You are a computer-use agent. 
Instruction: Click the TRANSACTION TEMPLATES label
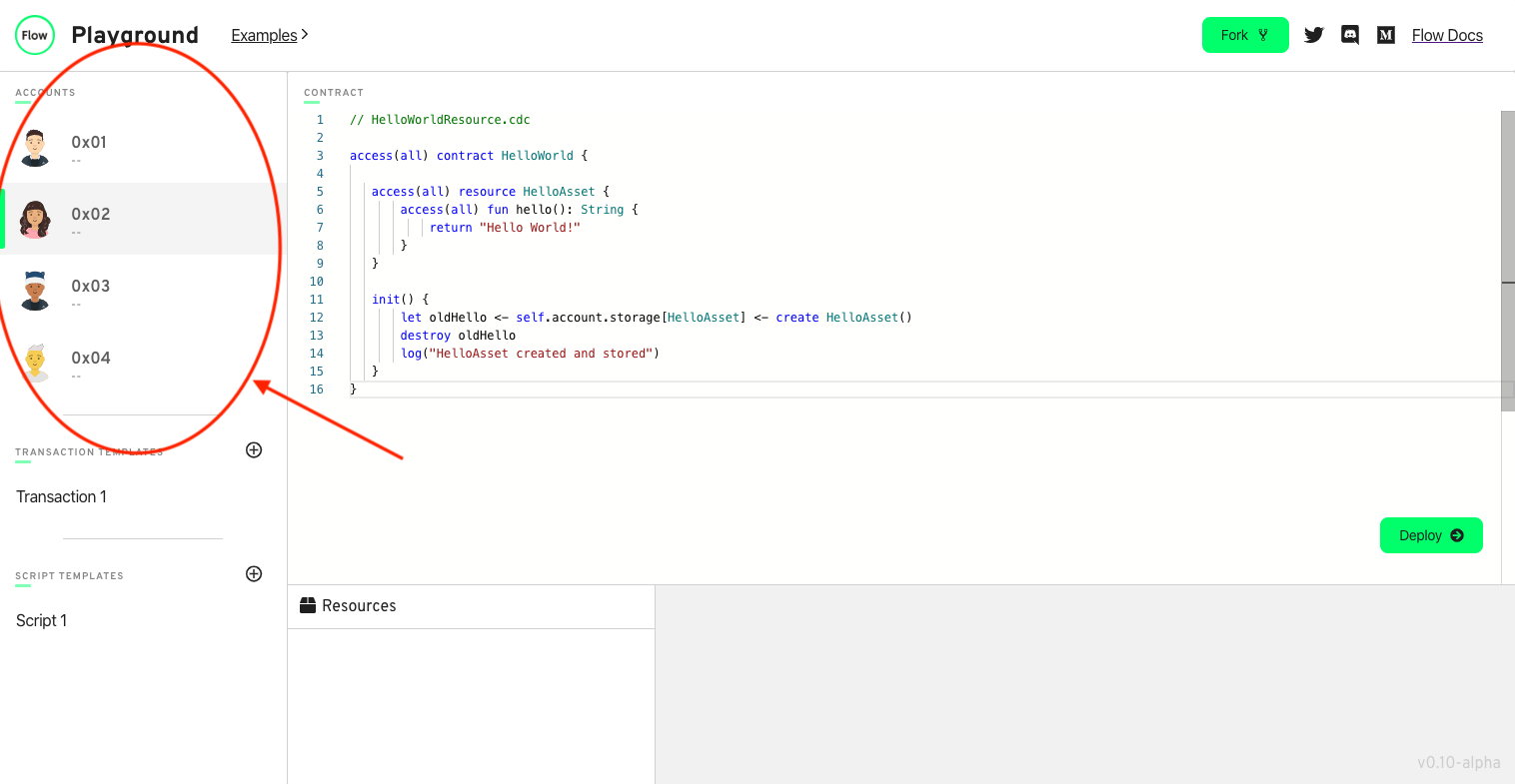tap(89, 452)
